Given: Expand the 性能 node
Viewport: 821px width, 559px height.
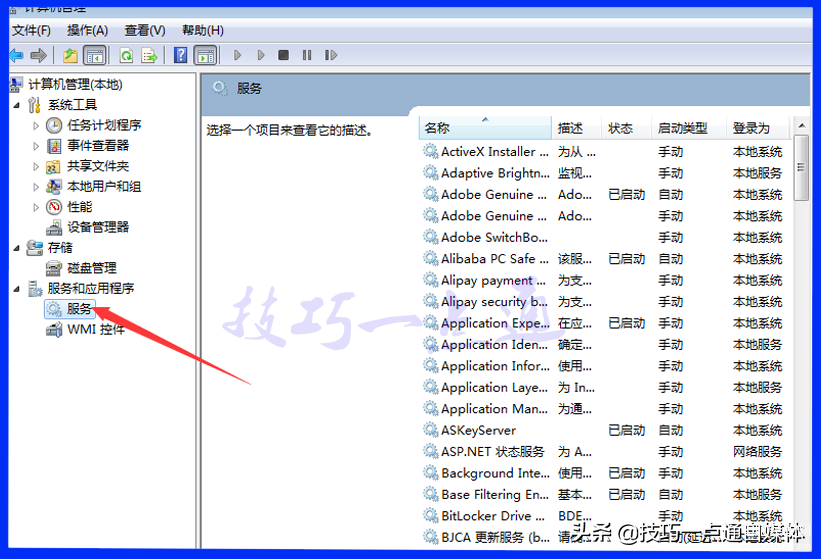Looking at the screenshot, I should click(x=36, y=207).
